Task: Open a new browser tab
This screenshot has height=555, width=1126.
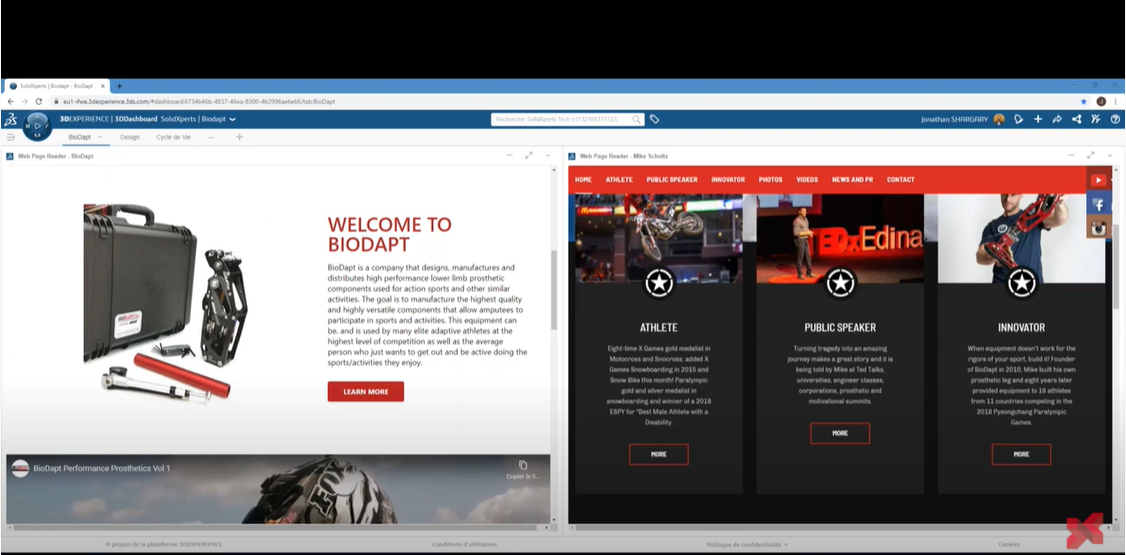Action: (119, 86)
